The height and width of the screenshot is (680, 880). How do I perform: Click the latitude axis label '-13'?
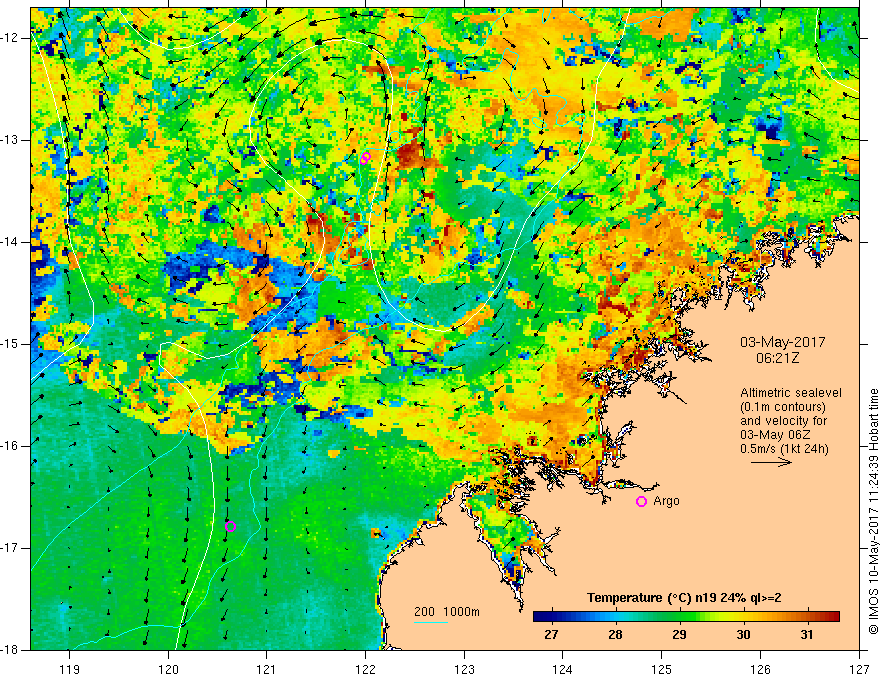point(10,140)
